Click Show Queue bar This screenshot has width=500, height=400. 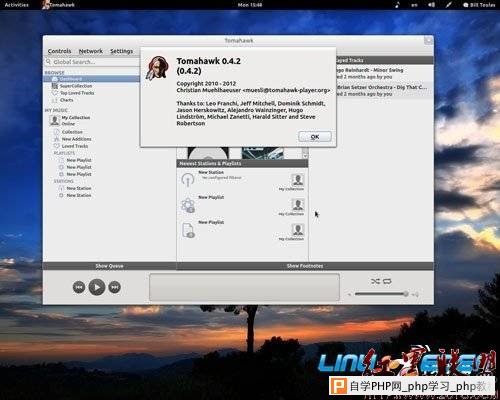pyautogui.click(x=109, y=266)
